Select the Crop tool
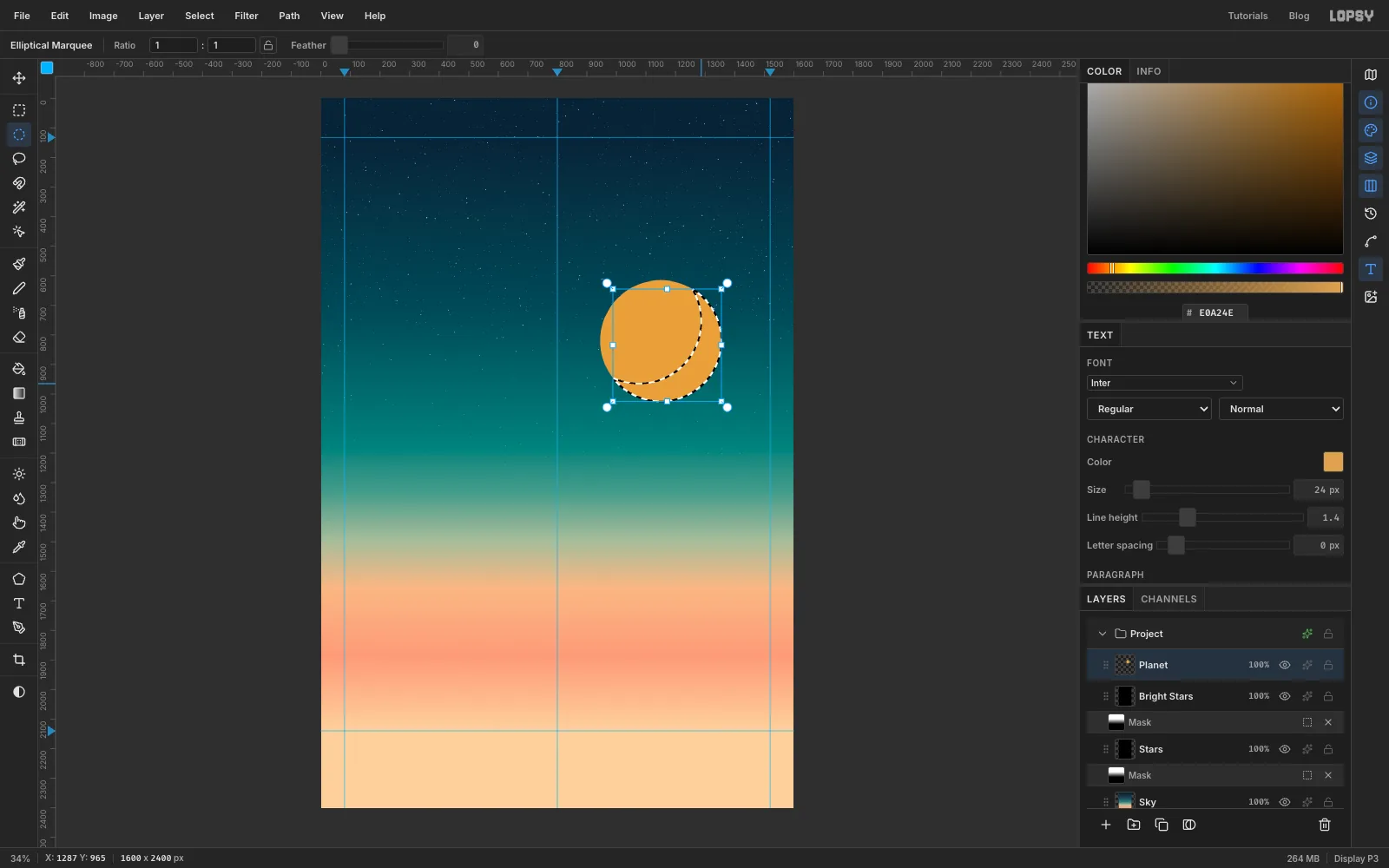Screen dimensions: 1389x868 pyautogui.click(x=18, y=660)
